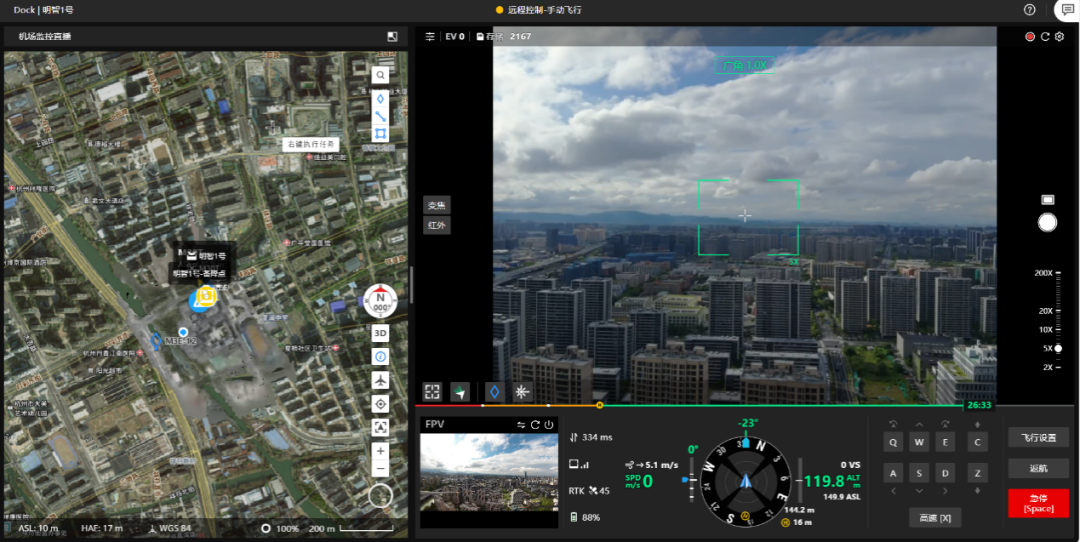
Task: Select the map polygon area tool
Action: point(380,134)
